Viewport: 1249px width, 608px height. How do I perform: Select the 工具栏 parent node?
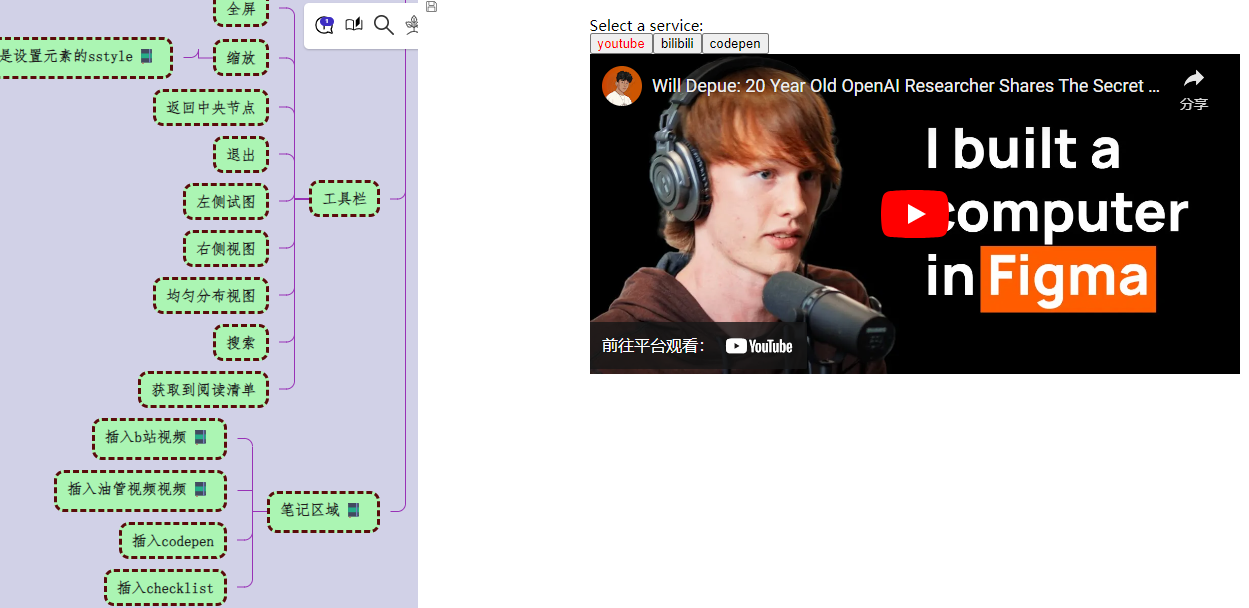pyautogui.click(x=344, y=198)
